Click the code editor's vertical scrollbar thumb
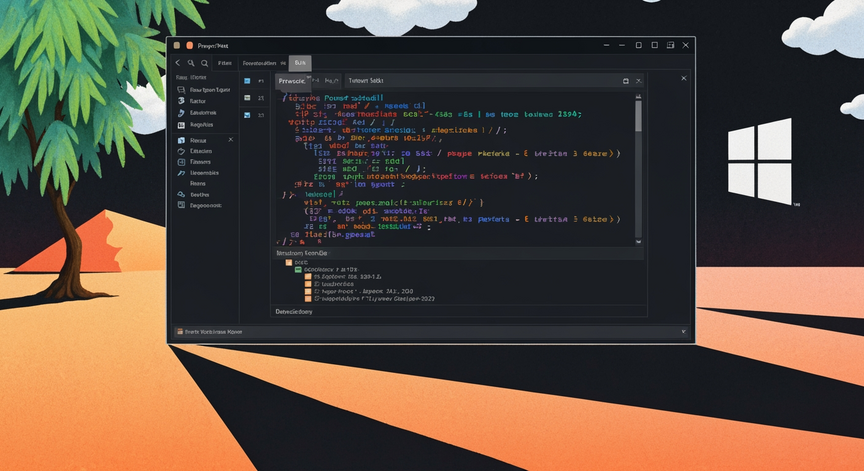 click(x=639, y=116)
